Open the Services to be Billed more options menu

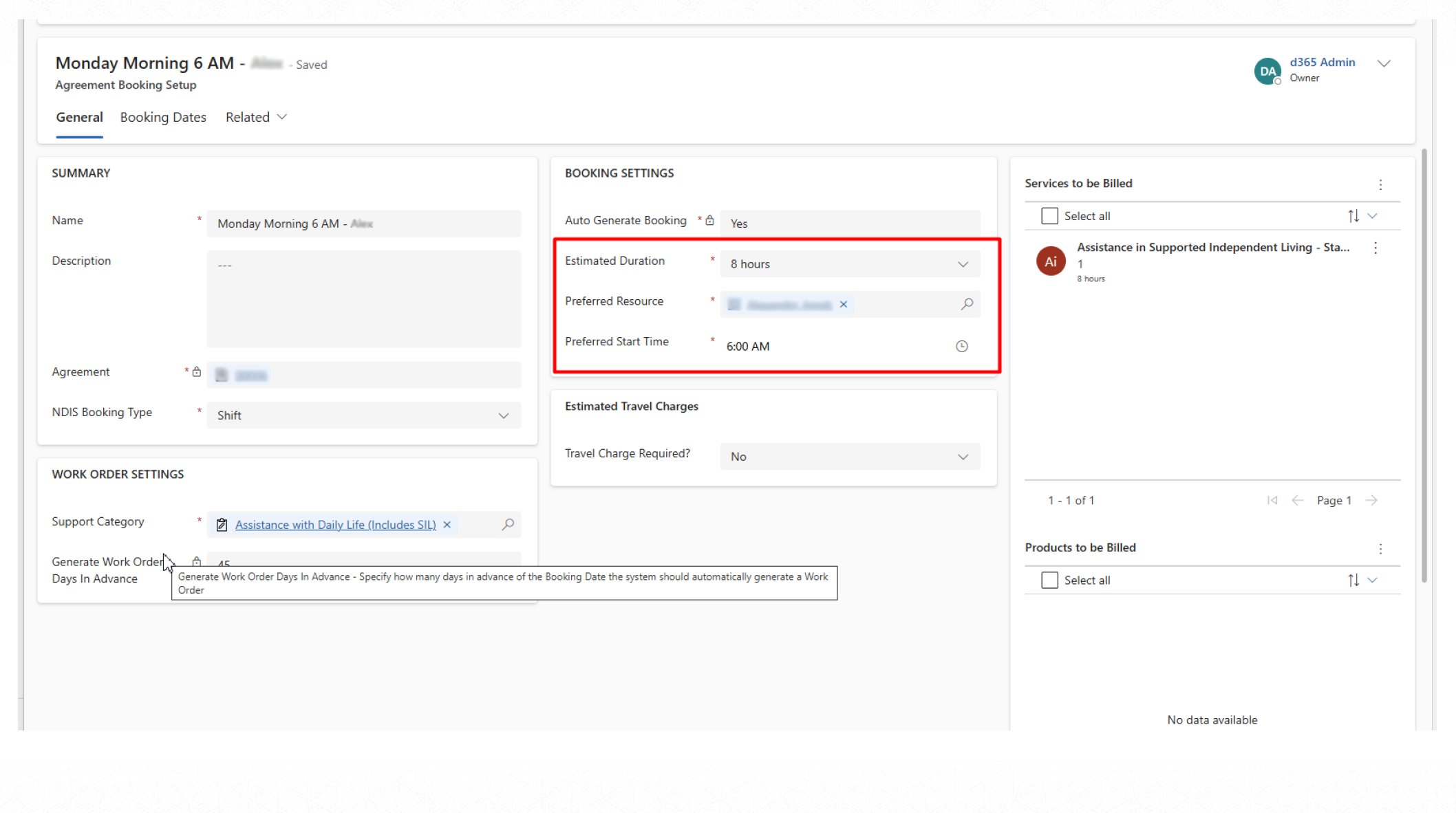point(1380,184)
